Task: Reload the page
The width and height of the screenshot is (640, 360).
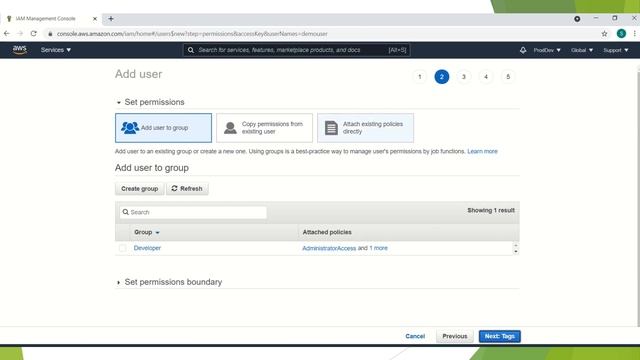Action: pyautogui.click(x=33, y=33)
